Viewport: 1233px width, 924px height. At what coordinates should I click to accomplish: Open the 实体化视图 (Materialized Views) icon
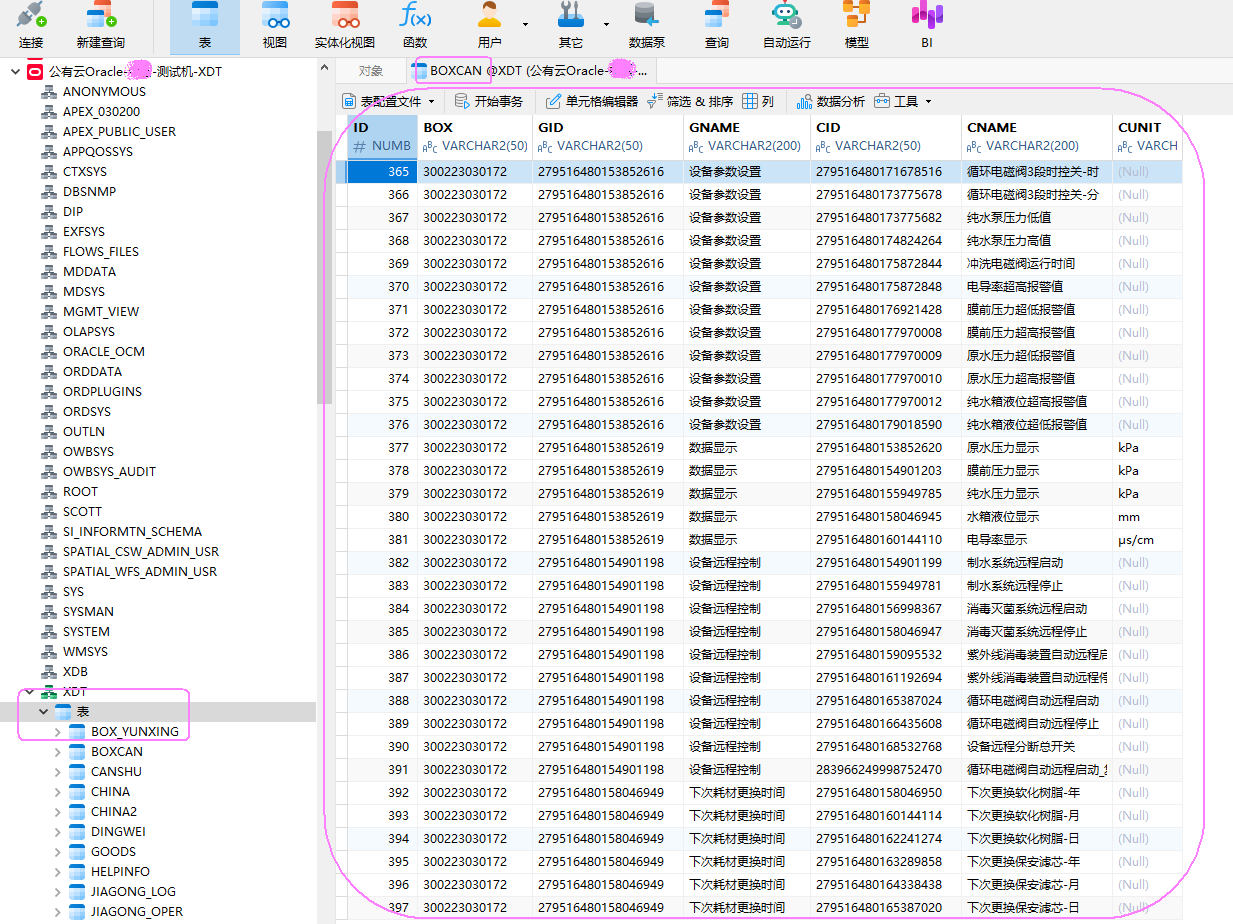click(345, 25)
